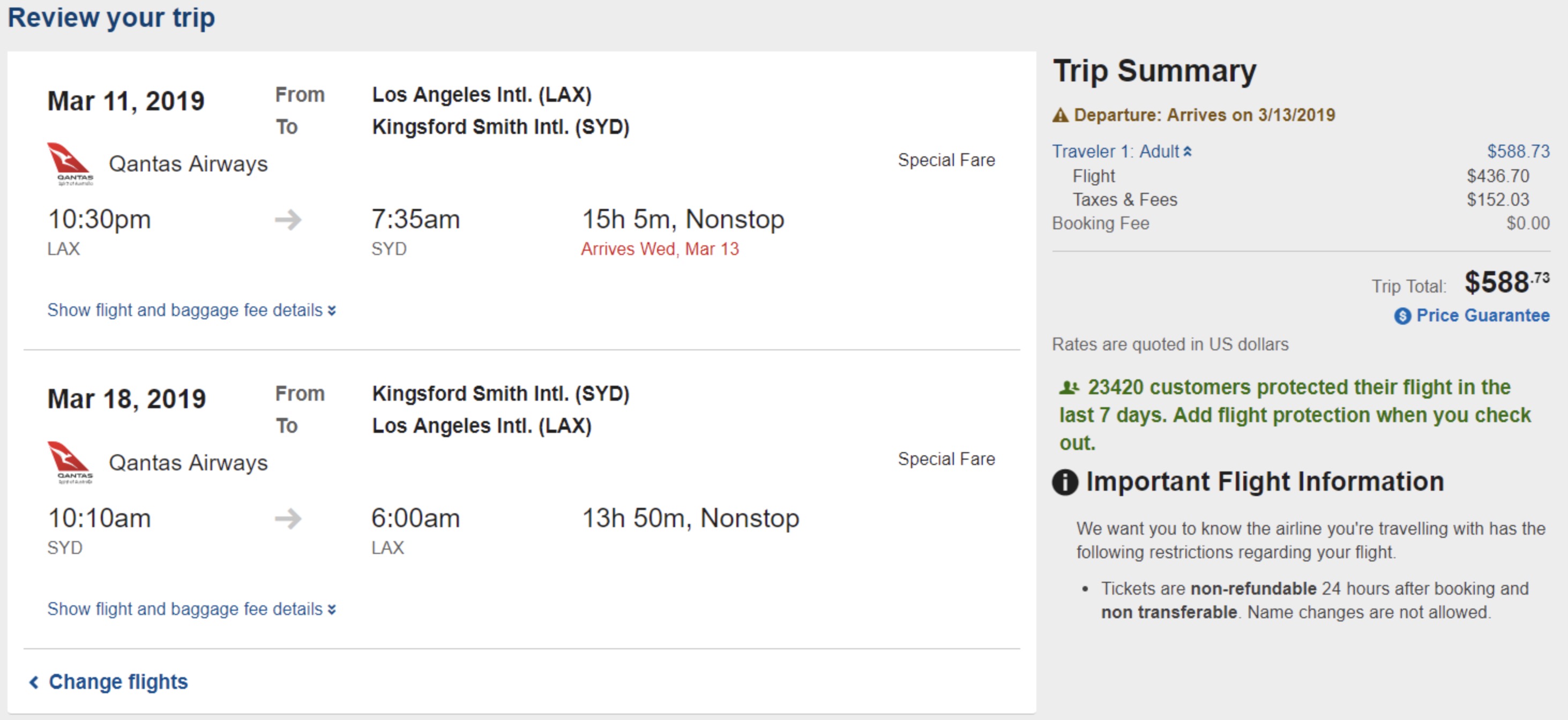
Task: Click the Trip Total amount $588.73
Action: click(x=1506, y=282)
